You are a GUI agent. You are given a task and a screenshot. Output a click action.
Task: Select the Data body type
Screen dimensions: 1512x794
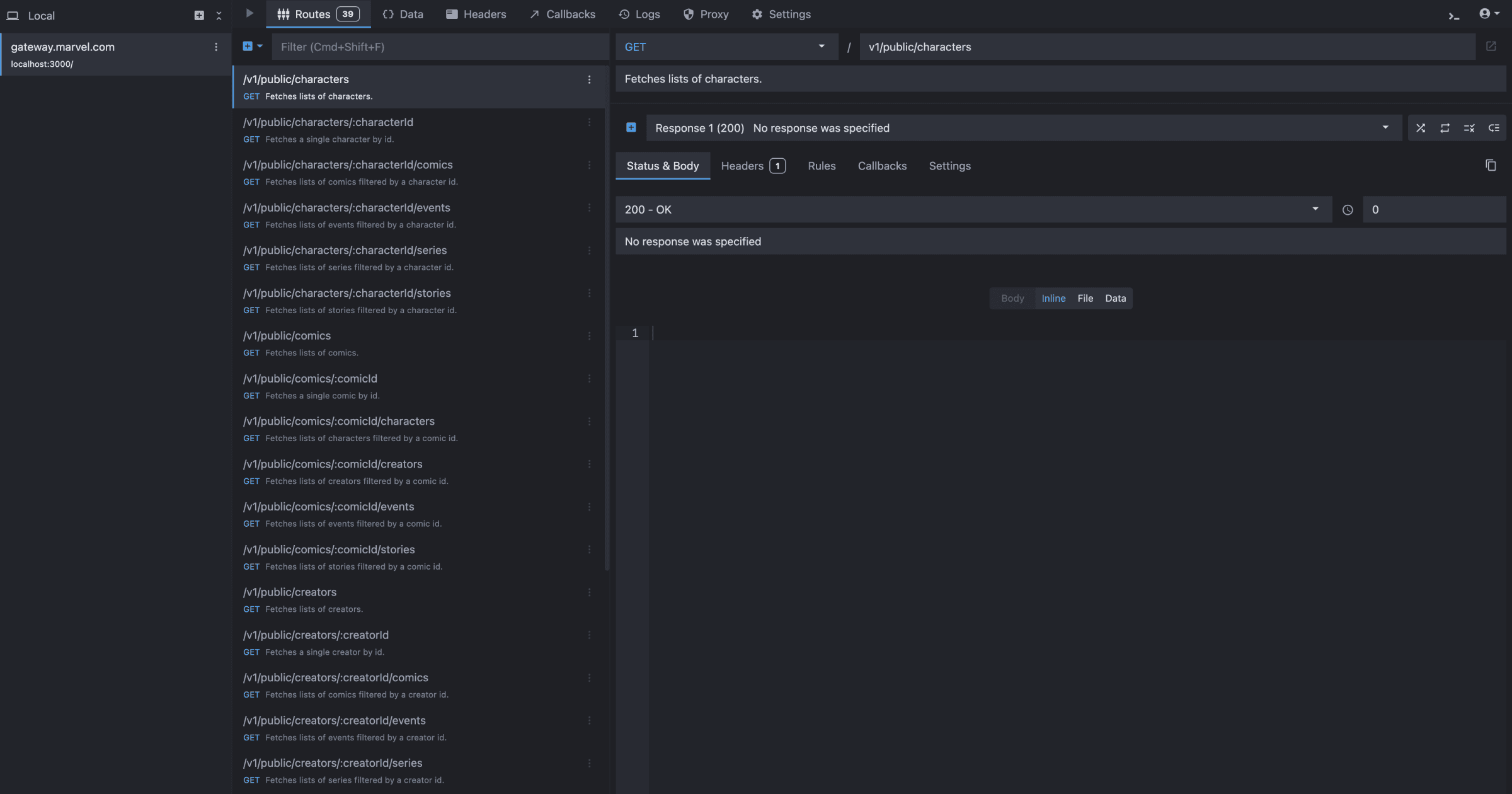[1115, 298]
